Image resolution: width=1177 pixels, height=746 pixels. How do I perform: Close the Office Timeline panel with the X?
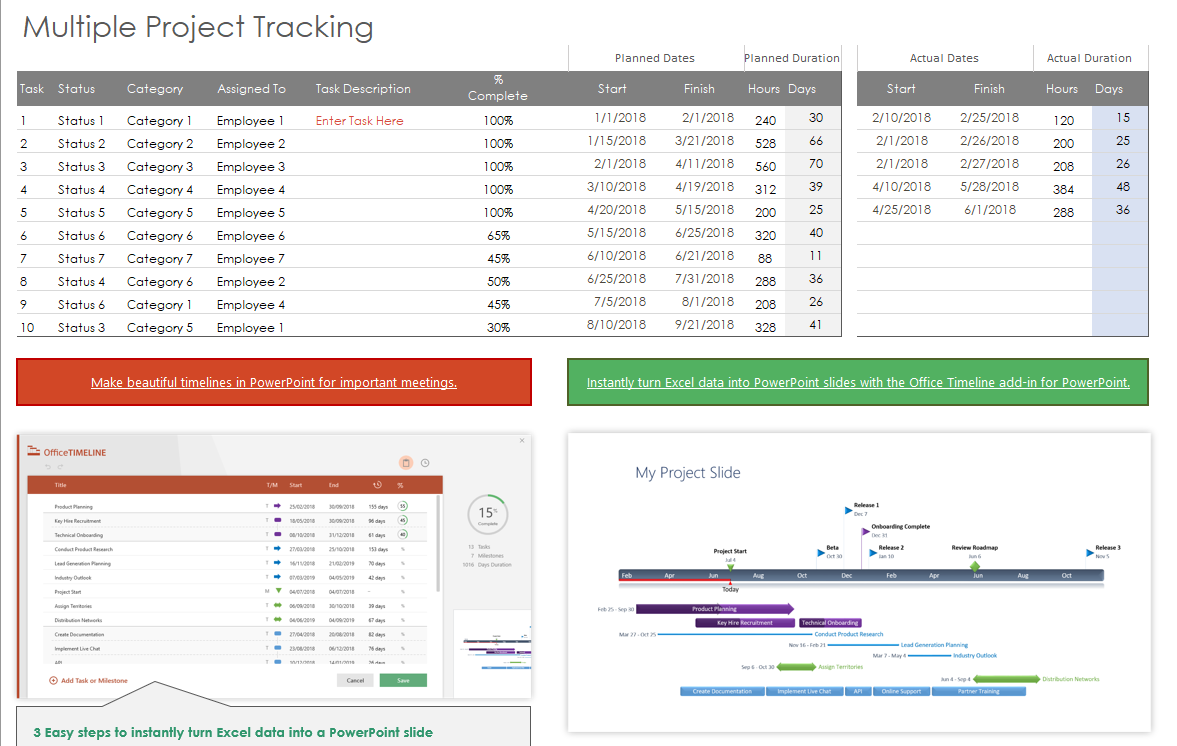point(522,441)
